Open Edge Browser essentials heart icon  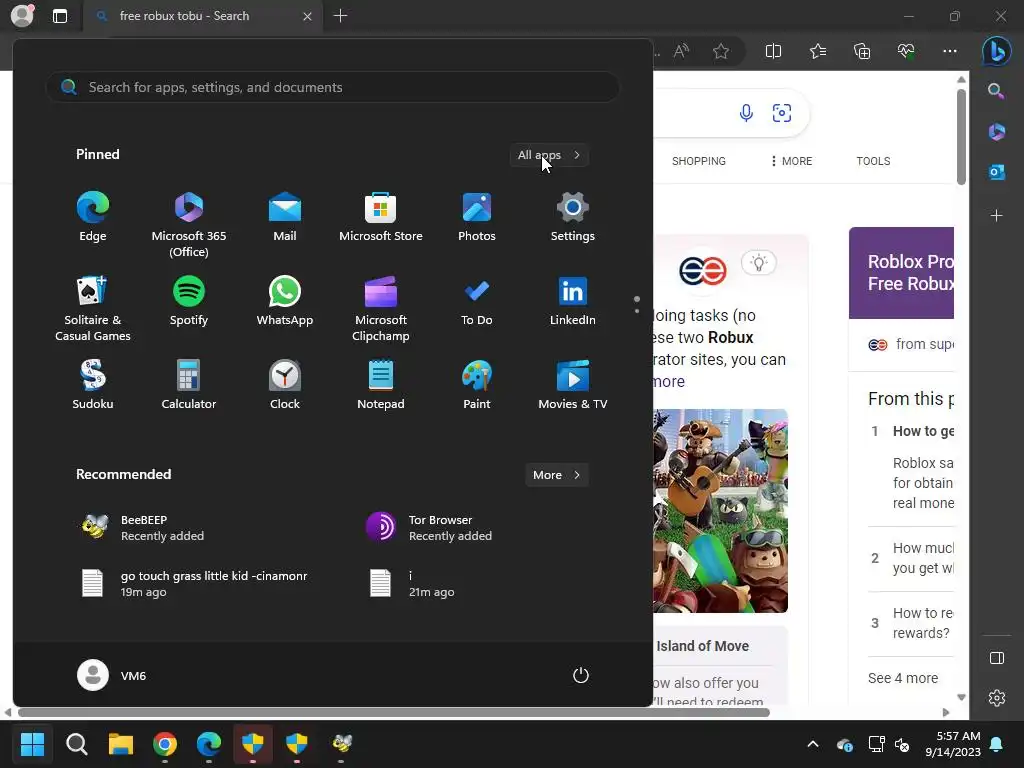tap(906, 51)
